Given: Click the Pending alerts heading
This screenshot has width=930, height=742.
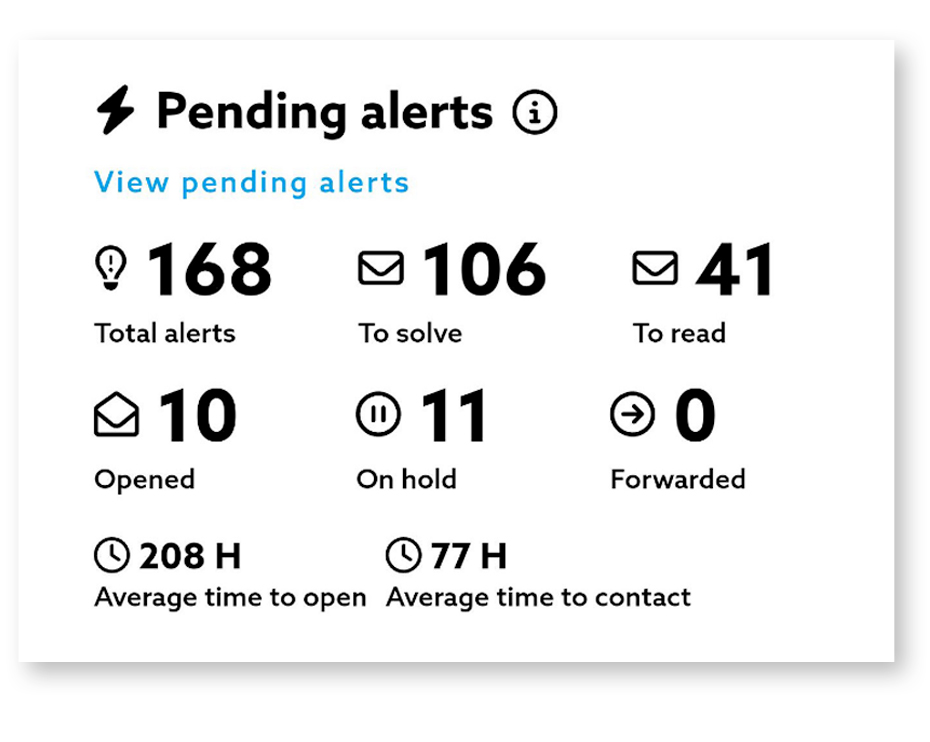Looking at the screenshot, I should pos(324,112).
